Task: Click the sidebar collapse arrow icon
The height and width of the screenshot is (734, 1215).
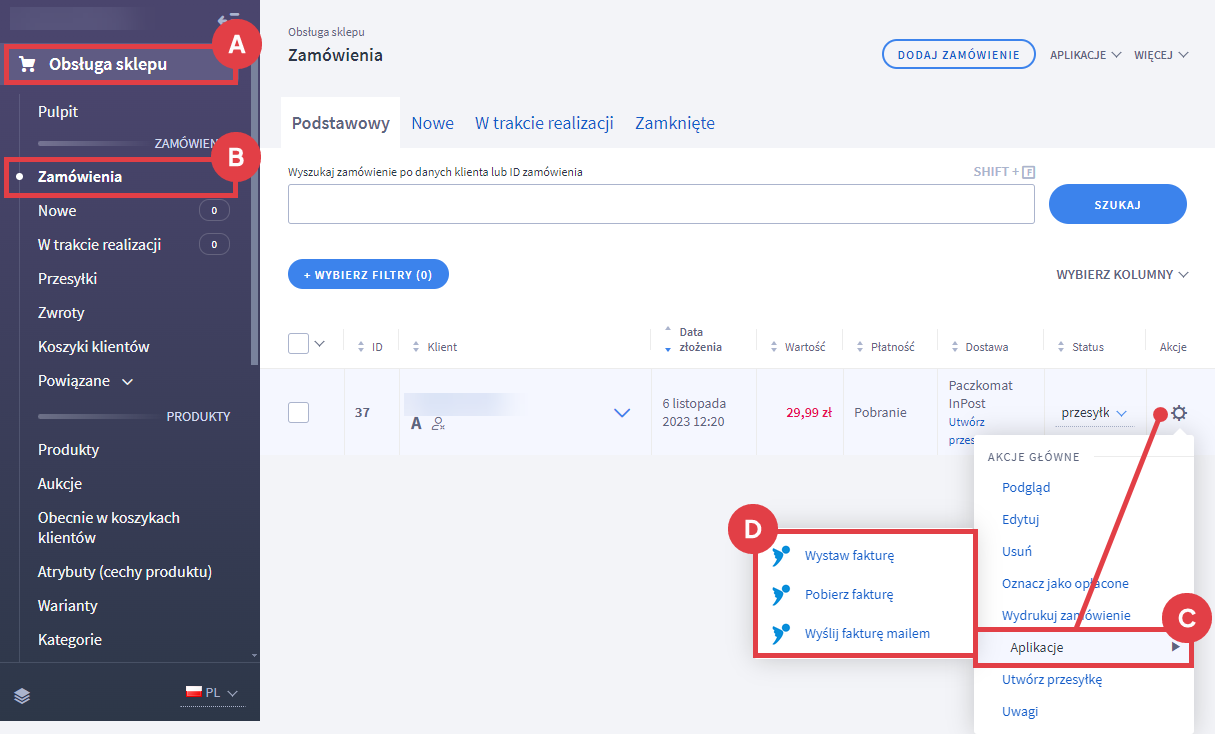Action: coord(228,19)
